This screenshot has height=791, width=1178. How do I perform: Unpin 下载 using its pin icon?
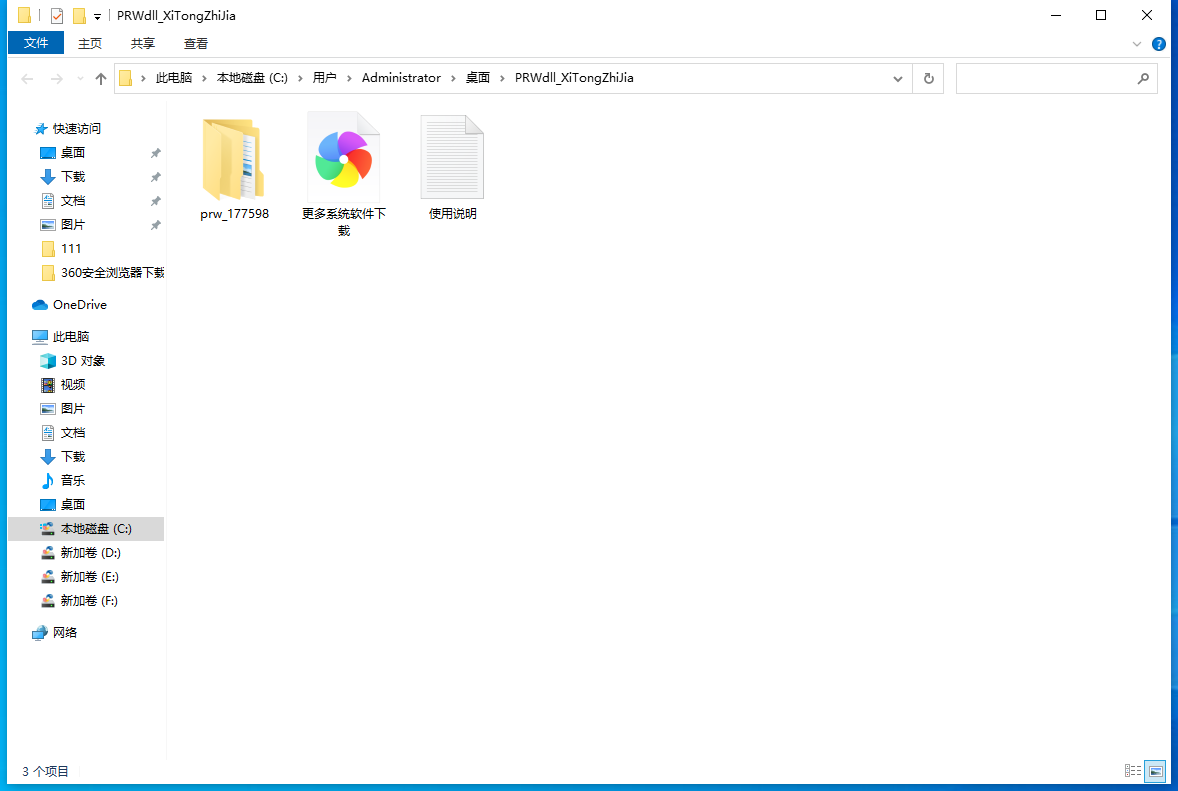point(156,177)
